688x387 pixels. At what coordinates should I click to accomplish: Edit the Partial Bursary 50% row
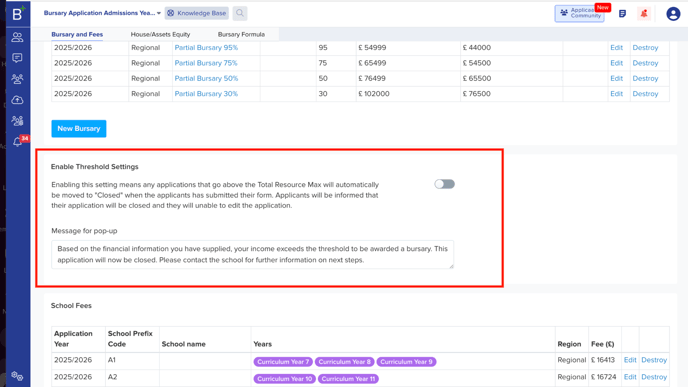(616, 78)
